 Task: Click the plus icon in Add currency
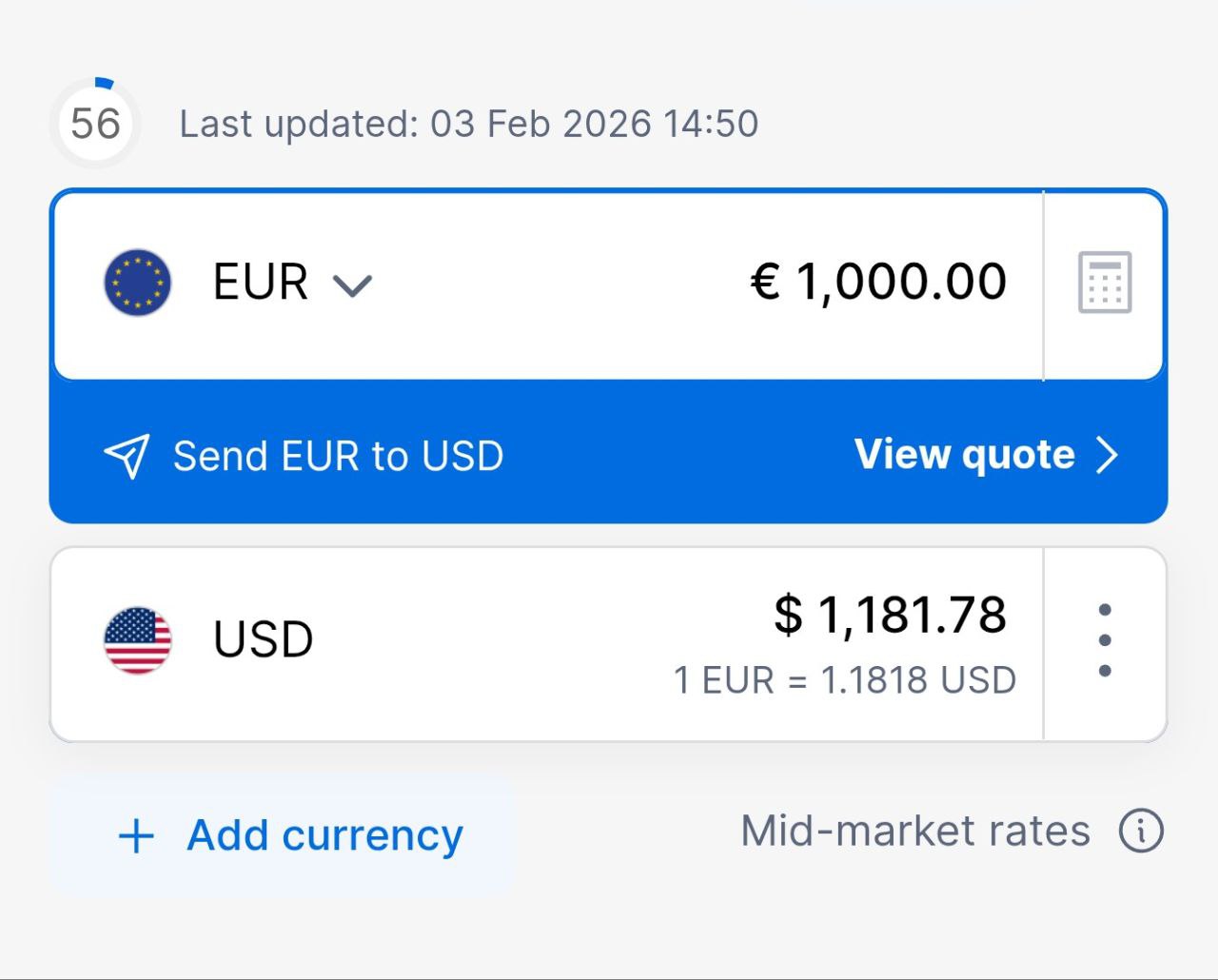[x=136, y=836]
